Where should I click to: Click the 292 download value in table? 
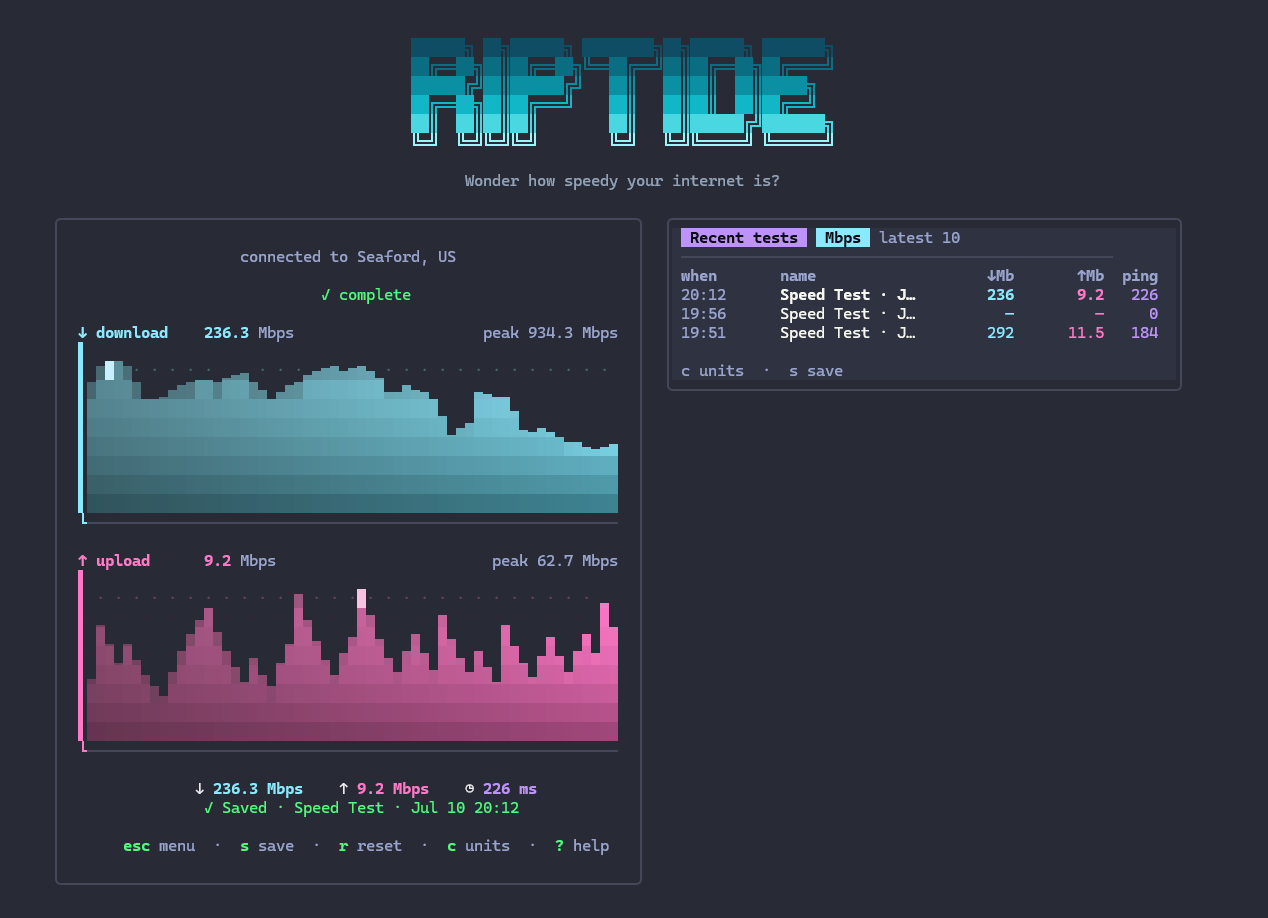(x=1000, y=333)
